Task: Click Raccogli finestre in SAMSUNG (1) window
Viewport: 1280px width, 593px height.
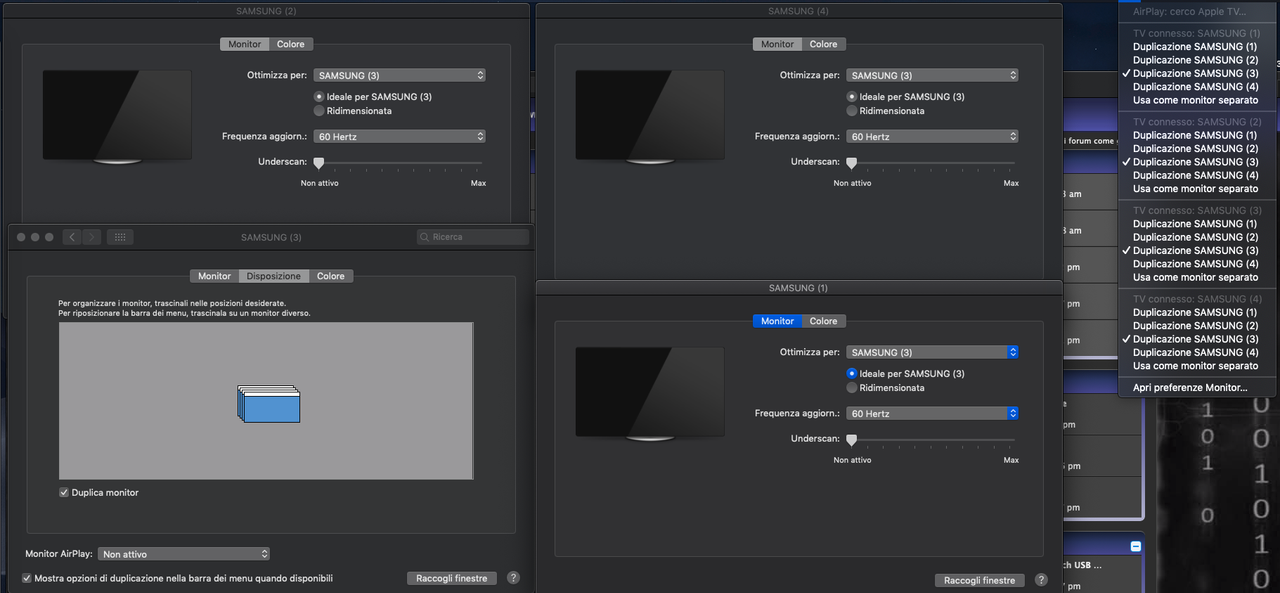Action: [x=980, y=580]
